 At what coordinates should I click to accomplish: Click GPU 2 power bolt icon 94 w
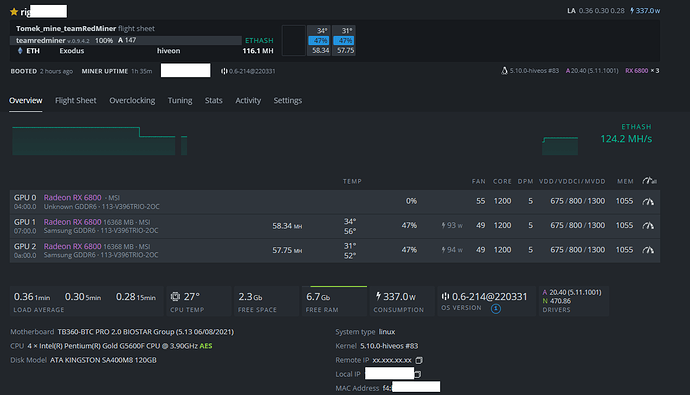click(444, 250)
